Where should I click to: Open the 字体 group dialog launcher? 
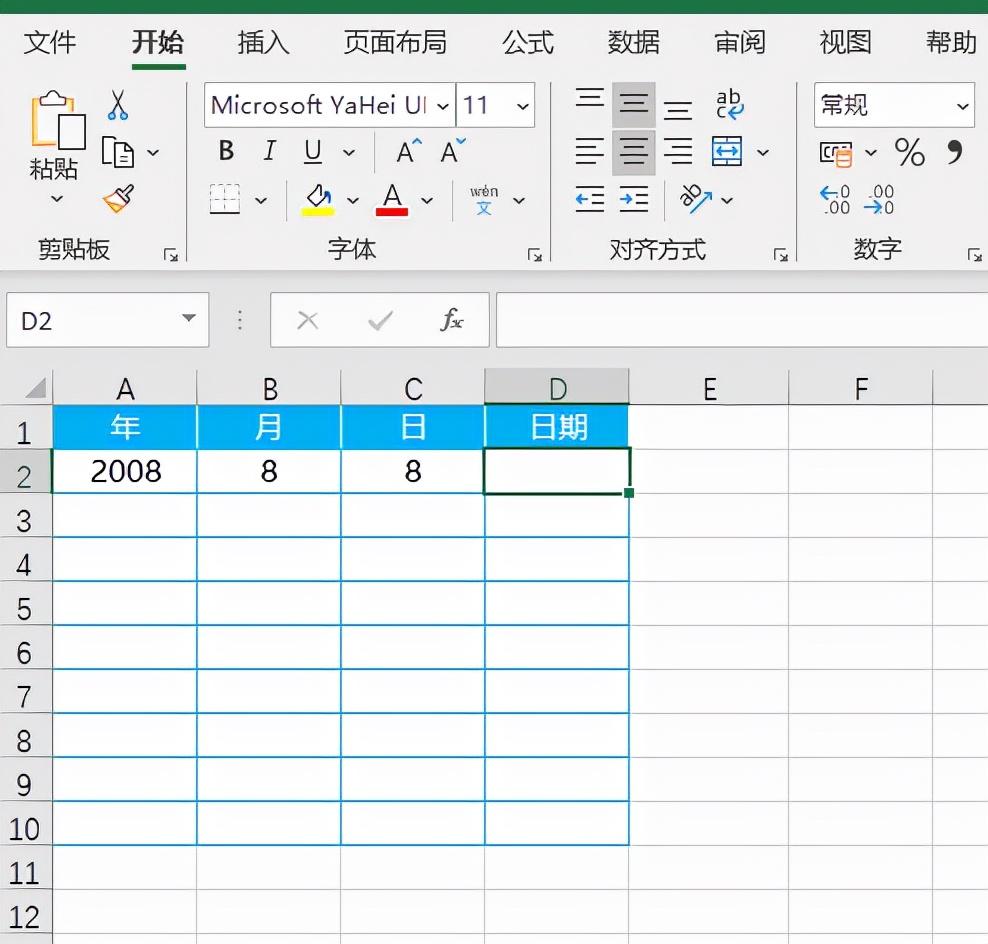pos(534,255)
